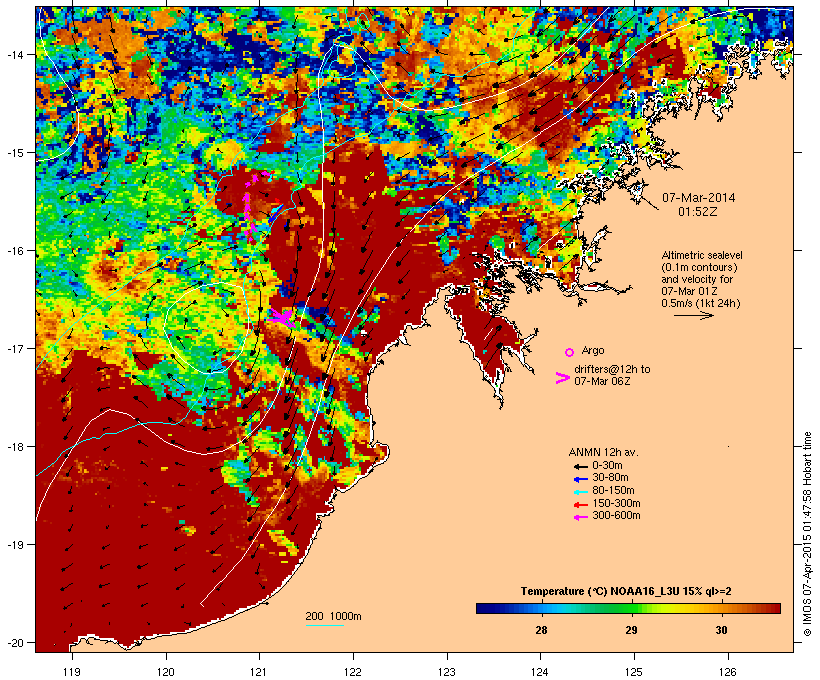Click the longitude 126 axis label
This screenshot has height=680, width=820.
(728, 672)
